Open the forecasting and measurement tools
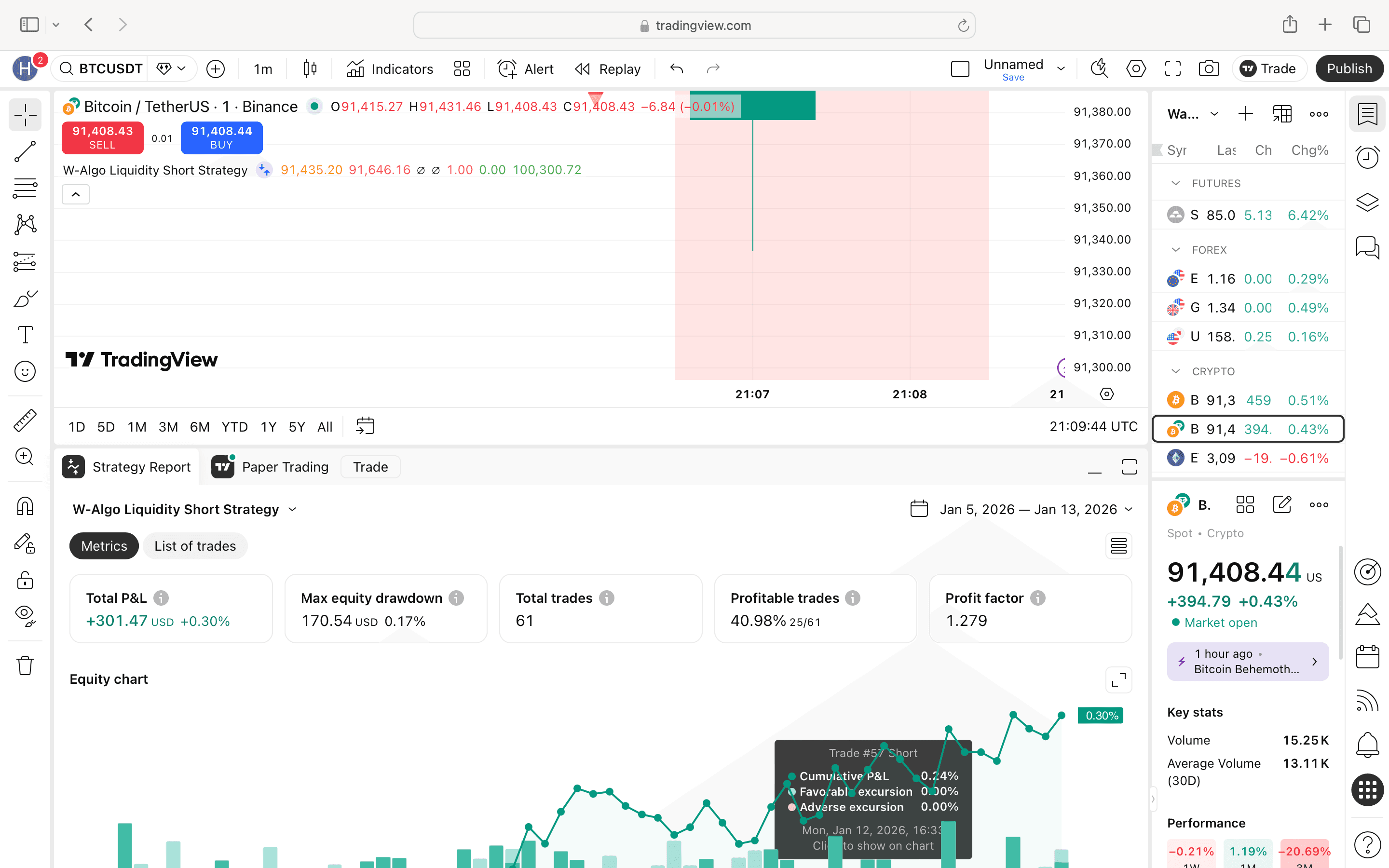This screenshot has width=1389, height=868. coord(25,261)
